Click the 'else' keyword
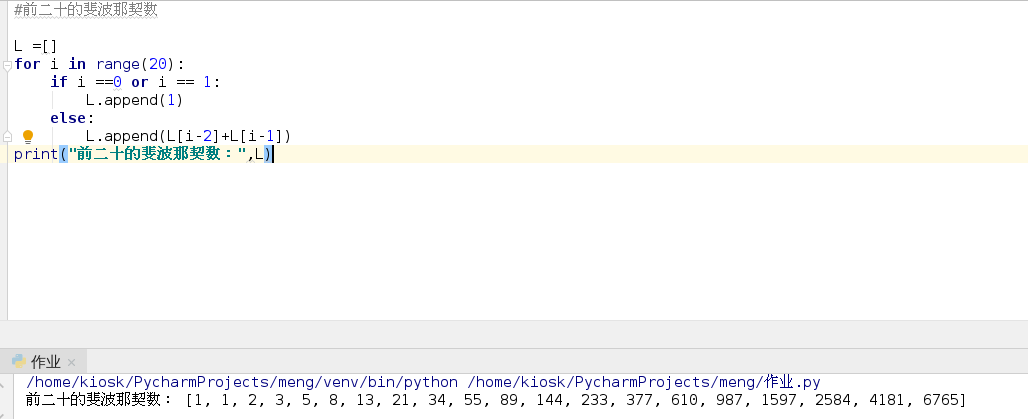This screenshot has width=1028, height=419. coord(67,118)
